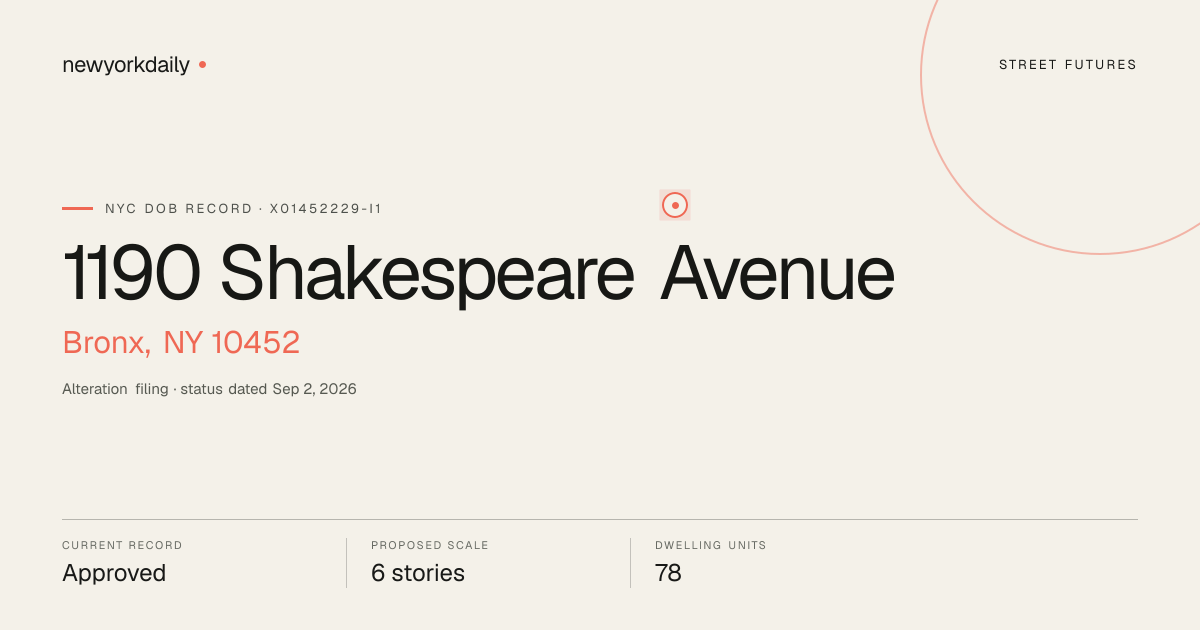Viewport: 1200px width, 630px height.
Task: Click the divider between Approved and 6 stories
Action: 346,563
